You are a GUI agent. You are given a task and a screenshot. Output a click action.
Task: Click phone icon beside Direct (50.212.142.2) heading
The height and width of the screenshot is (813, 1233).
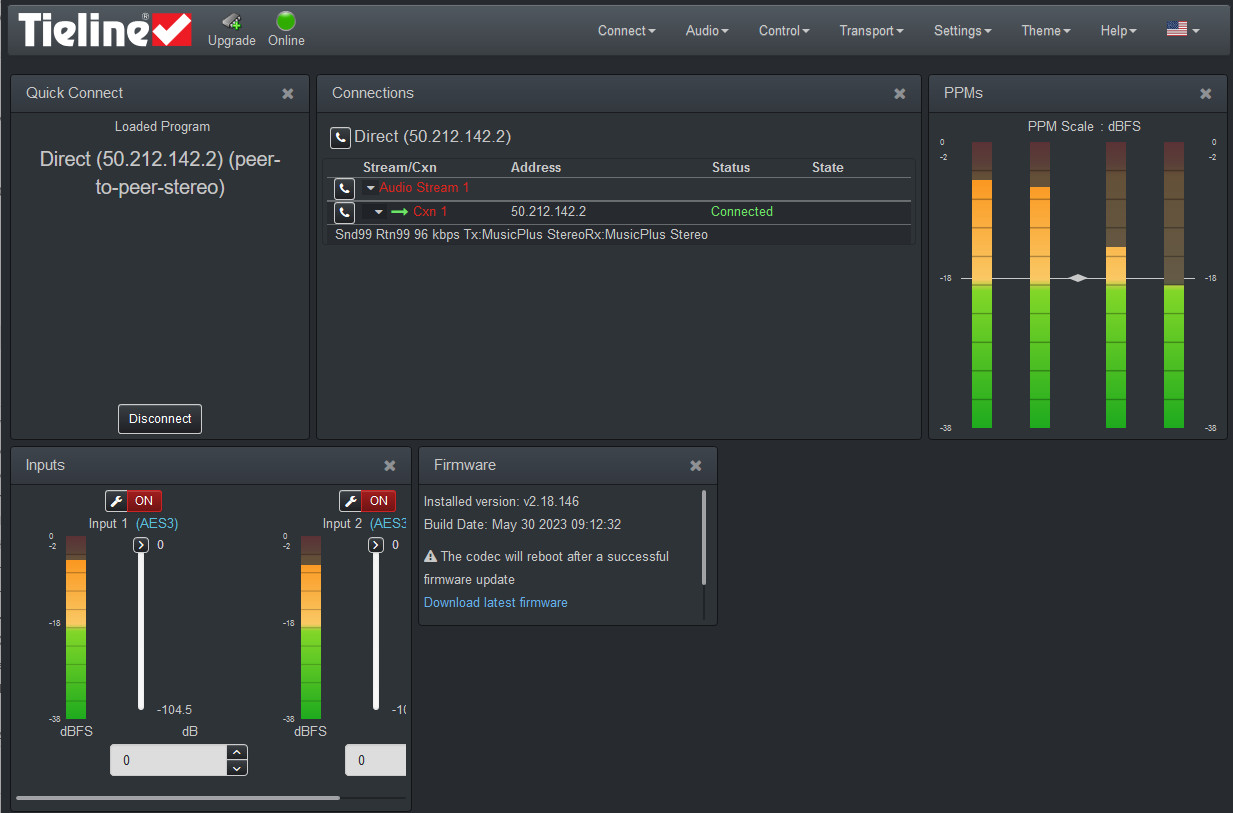tap(340, 138)
